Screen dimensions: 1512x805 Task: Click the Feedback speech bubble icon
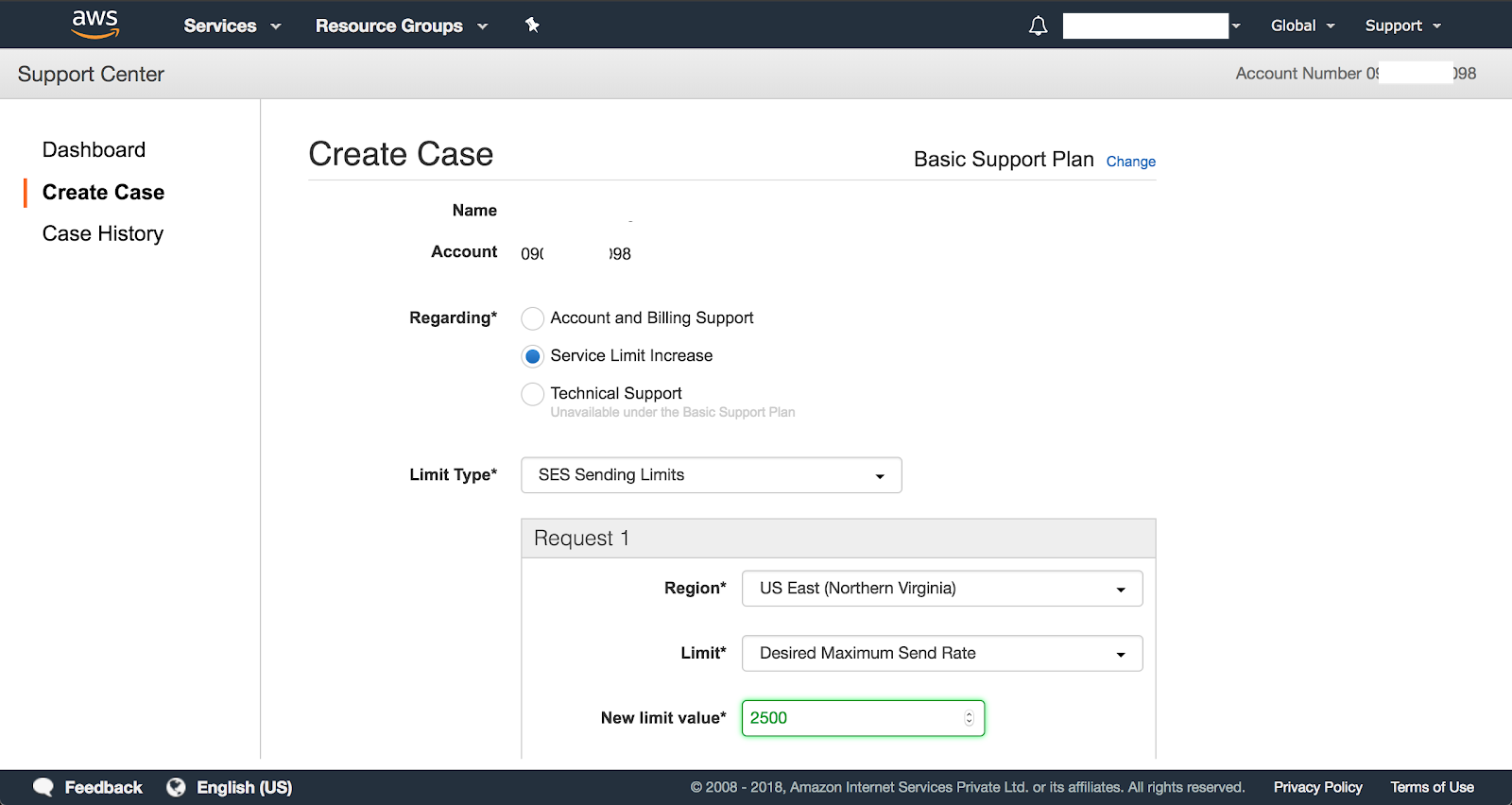tap(43, 787)
